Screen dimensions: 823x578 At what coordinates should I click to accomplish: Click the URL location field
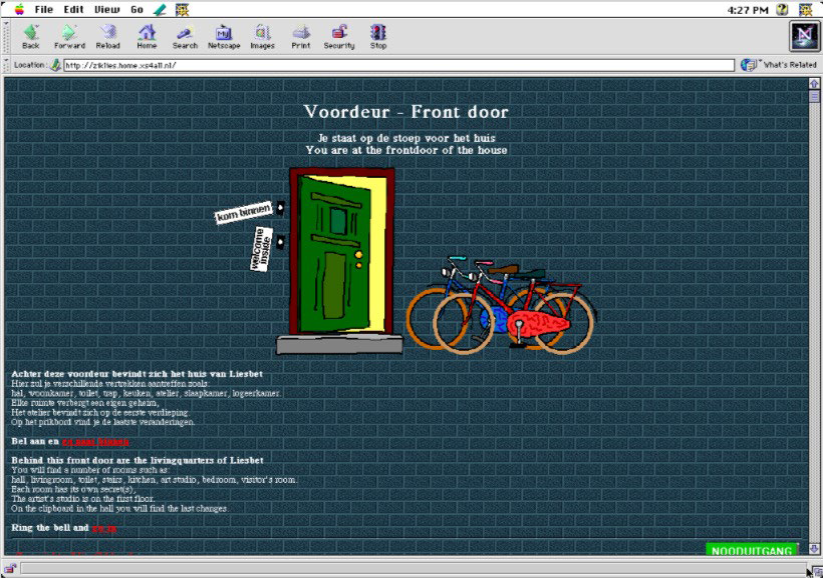[400, 65]
